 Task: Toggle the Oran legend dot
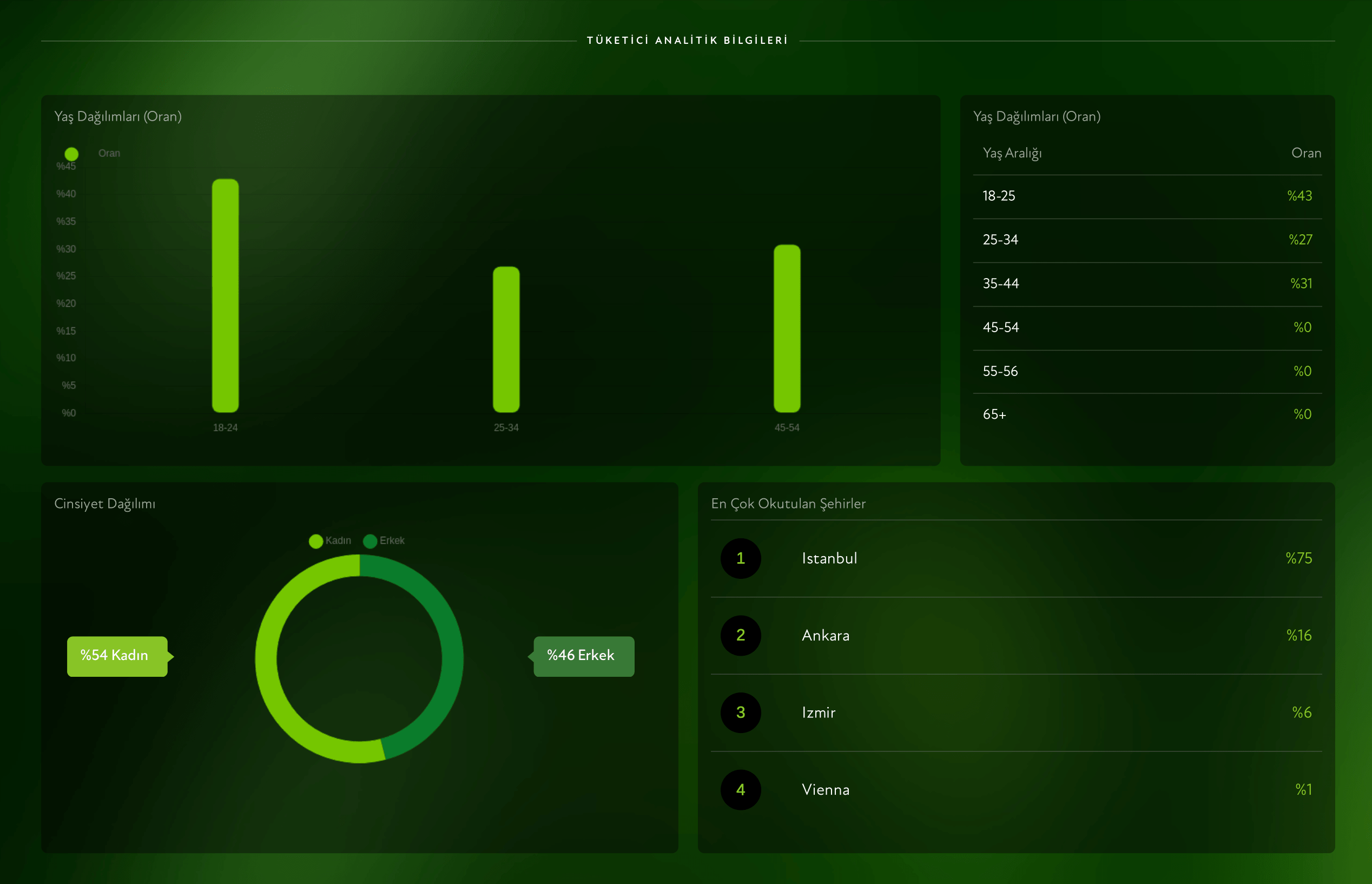(71, 154)
